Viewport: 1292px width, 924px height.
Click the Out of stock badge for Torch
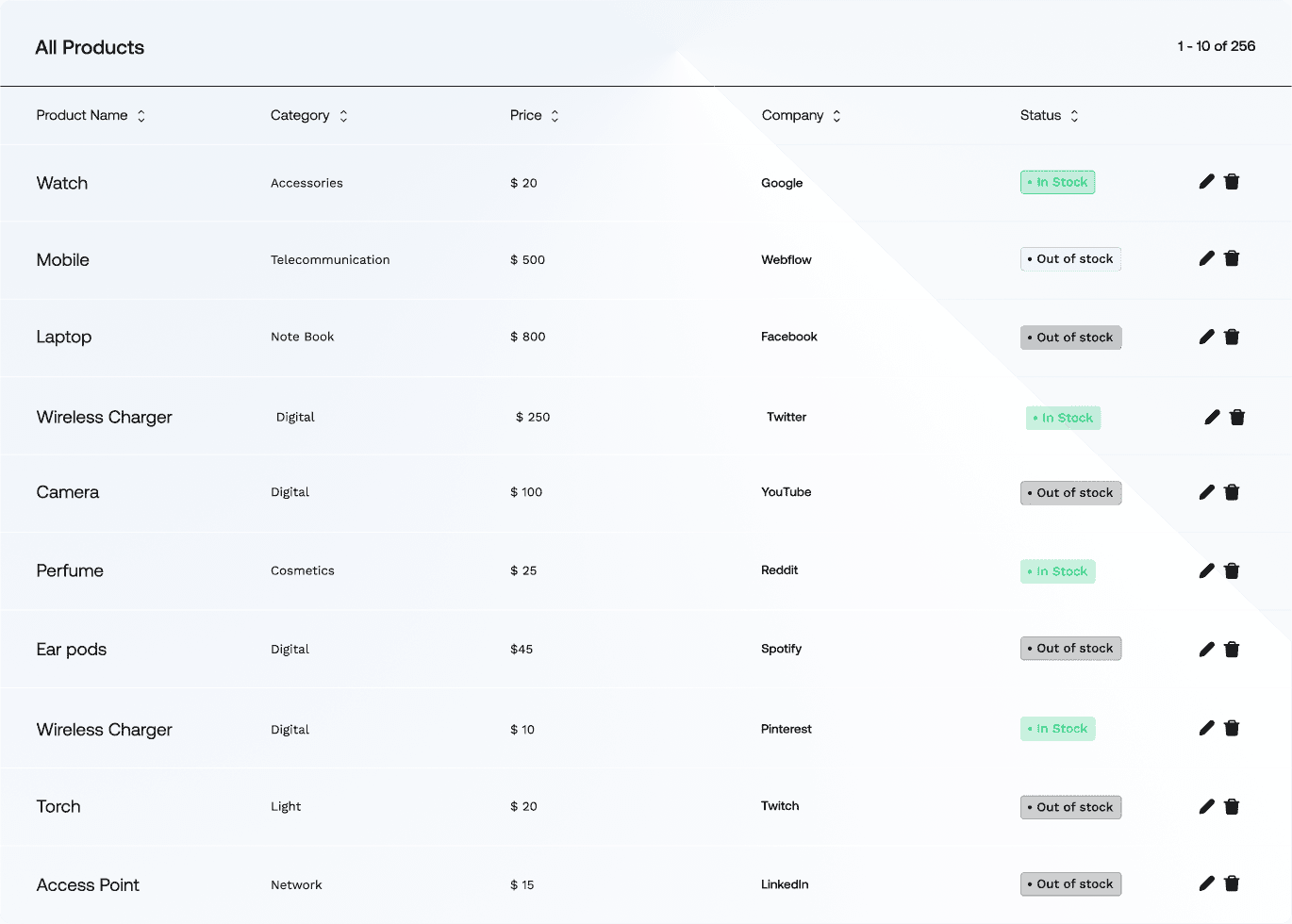pos(1070,807)
